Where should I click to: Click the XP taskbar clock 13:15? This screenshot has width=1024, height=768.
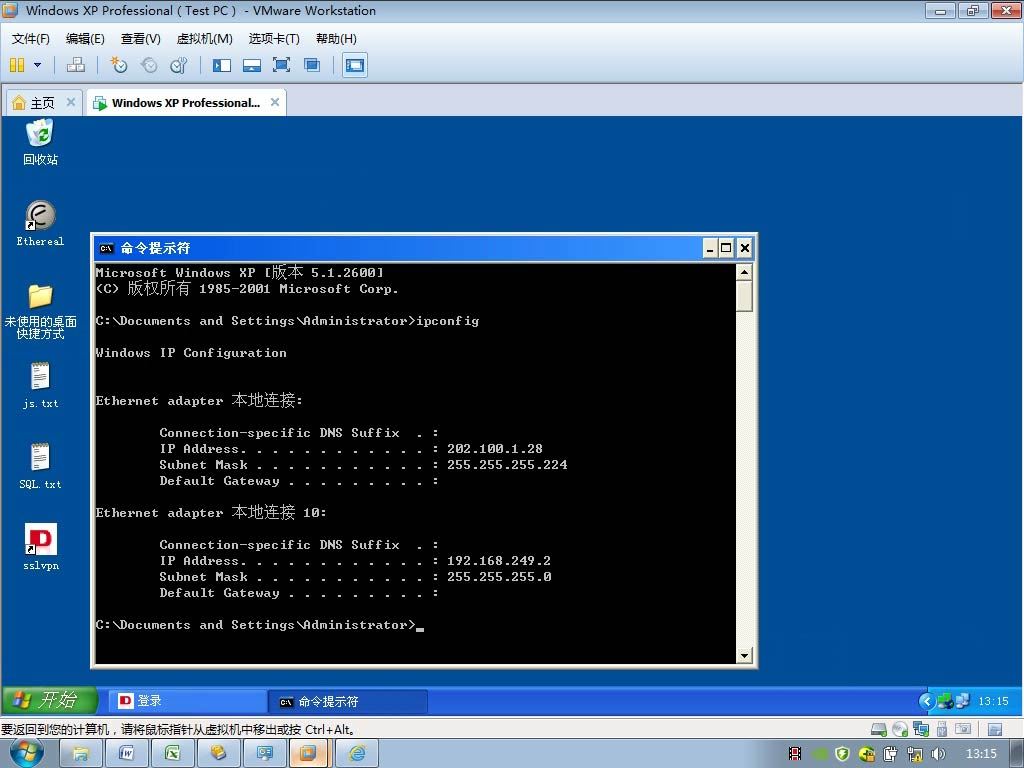[x=993, y=701]
